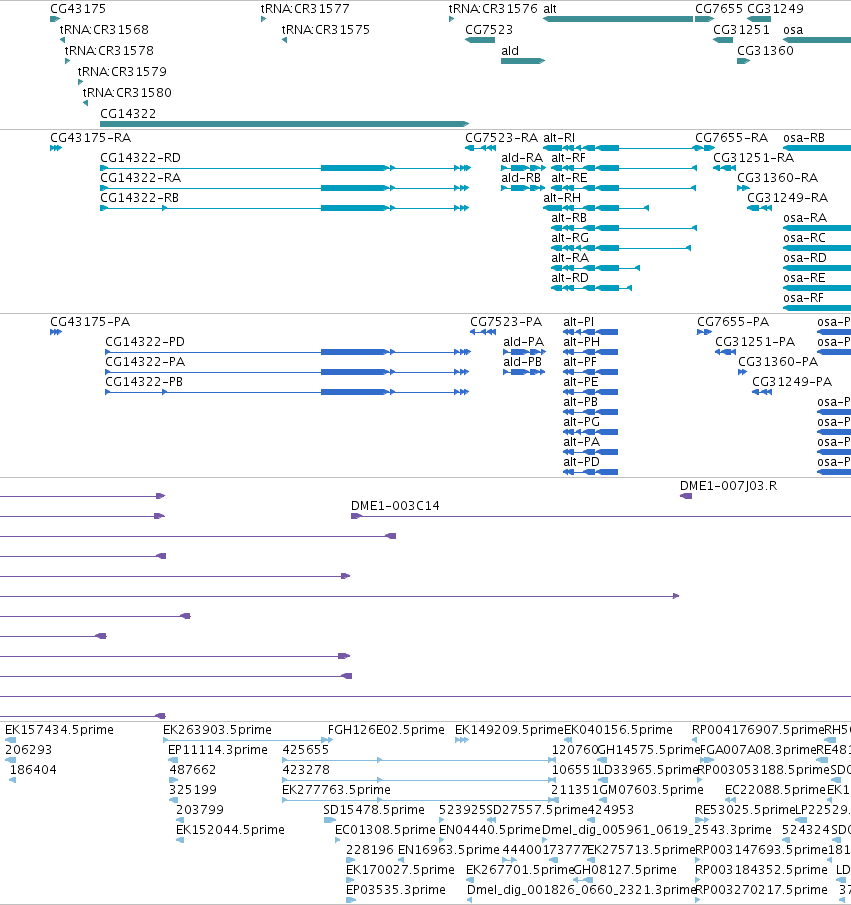Open the EP03535.3prime EST label
851x905 pixels.
click(x=395, y=890)
